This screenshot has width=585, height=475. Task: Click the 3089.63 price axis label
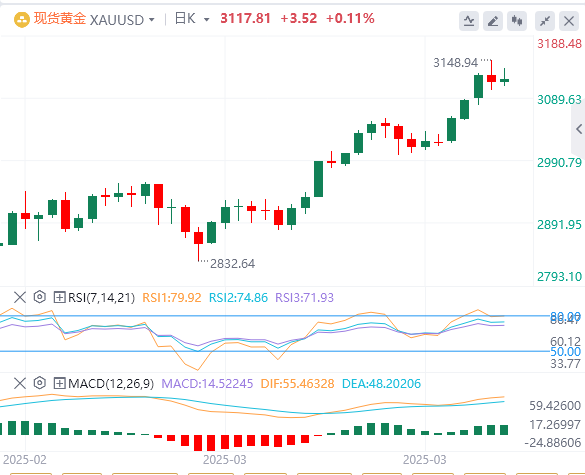(x=559, y=100)
